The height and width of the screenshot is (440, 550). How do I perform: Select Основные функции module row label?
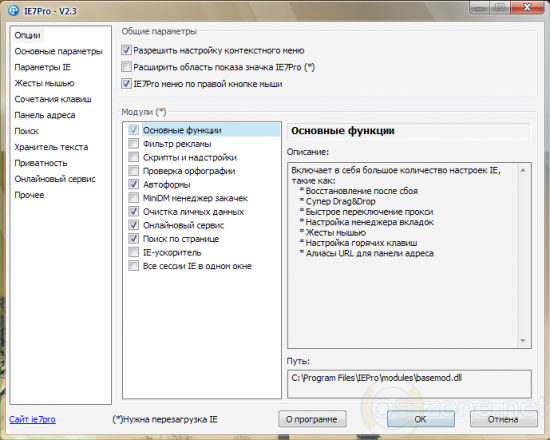point(182,130)
